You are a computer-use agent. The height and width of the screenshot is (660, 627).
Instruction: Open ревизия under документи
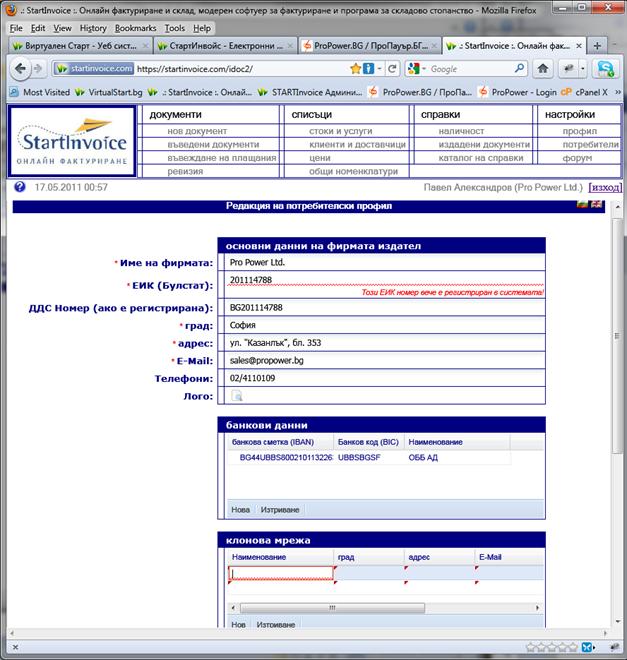[x=185, y=171]
